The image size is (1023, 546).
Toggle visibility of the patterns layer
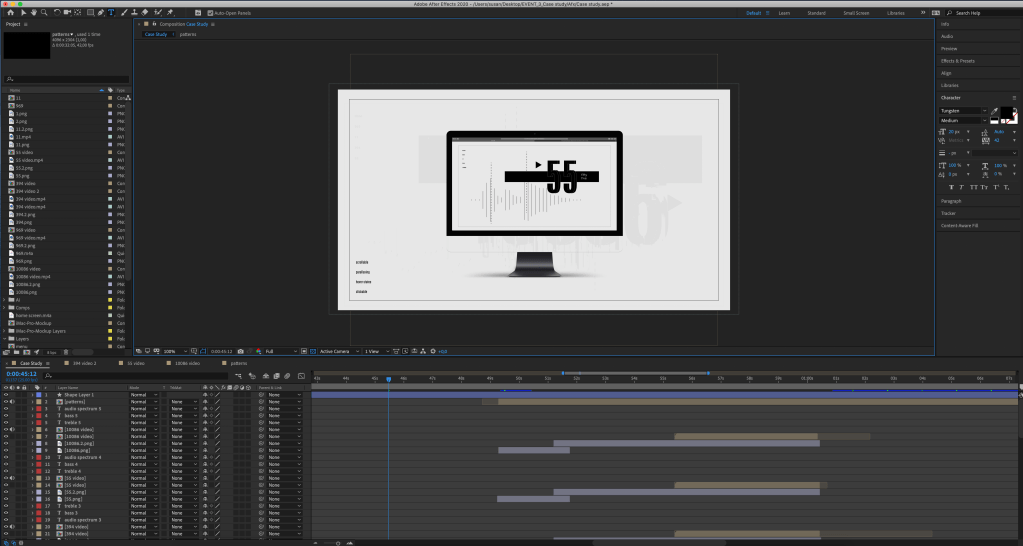5,402
